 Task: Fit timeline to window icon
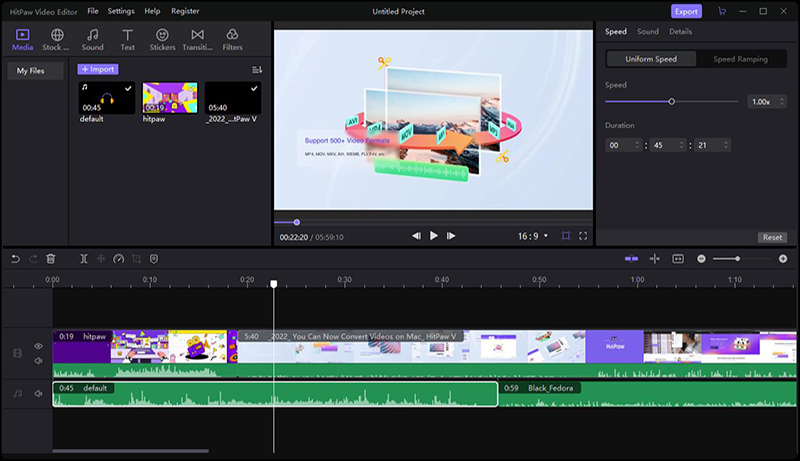(678, 259)
